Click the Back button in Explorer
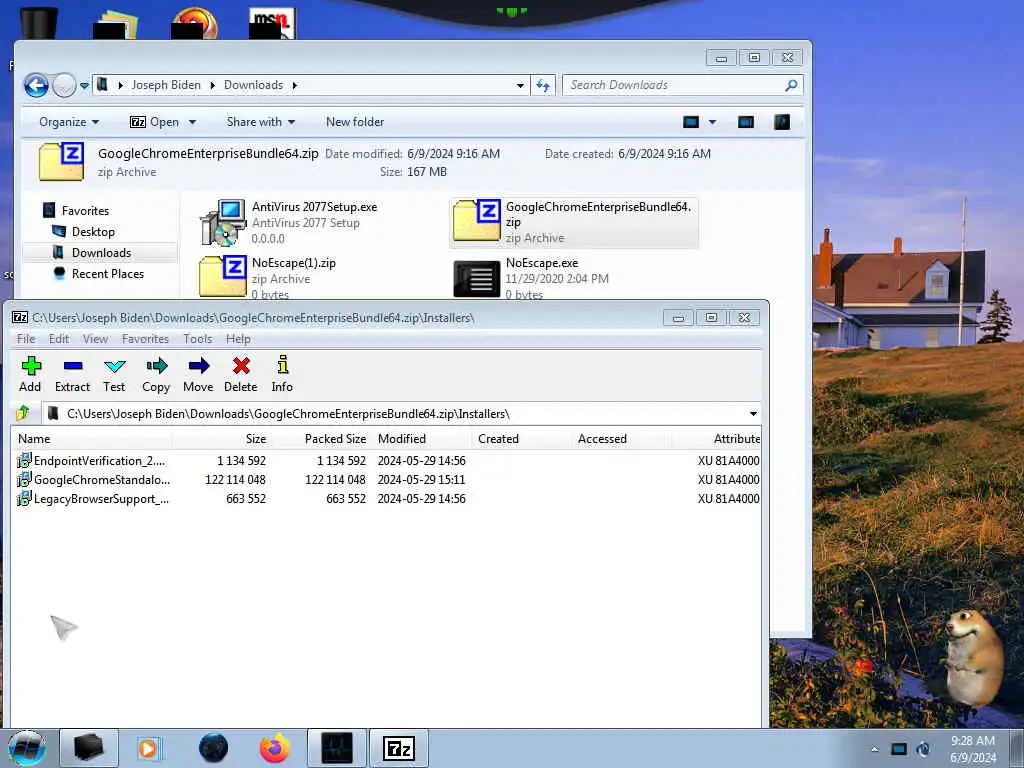This screenshot has width=1024, height=768. 37,85
